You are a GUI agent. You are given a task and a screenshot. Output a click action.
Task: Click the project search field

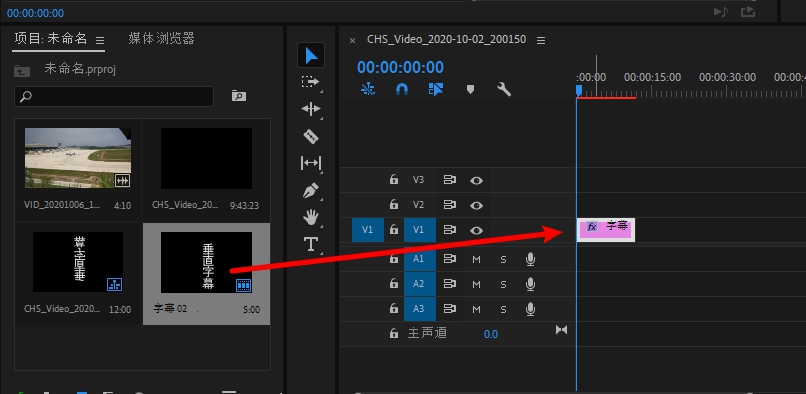(114, 96)
